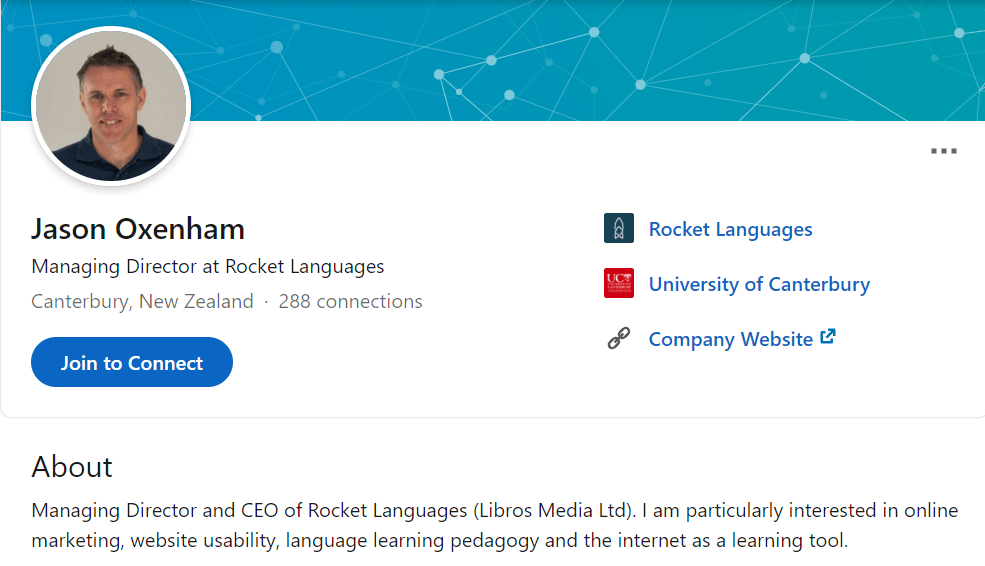Open the Rocket Languages company link
This screenshot has height=566, width=985.
[x=730, y=229]
